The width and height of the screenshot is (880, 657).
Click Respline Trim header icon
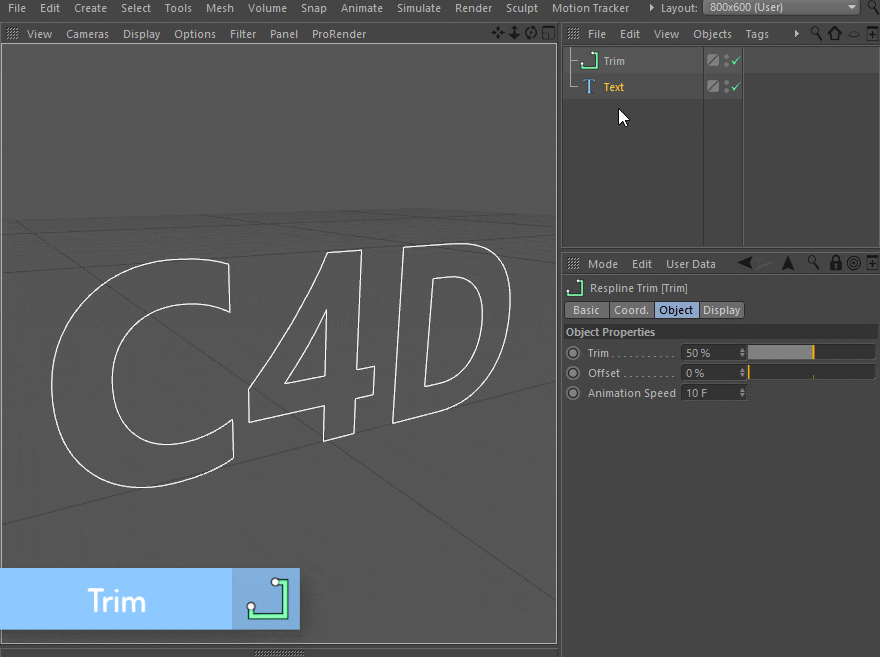click(x=575, y=288)
